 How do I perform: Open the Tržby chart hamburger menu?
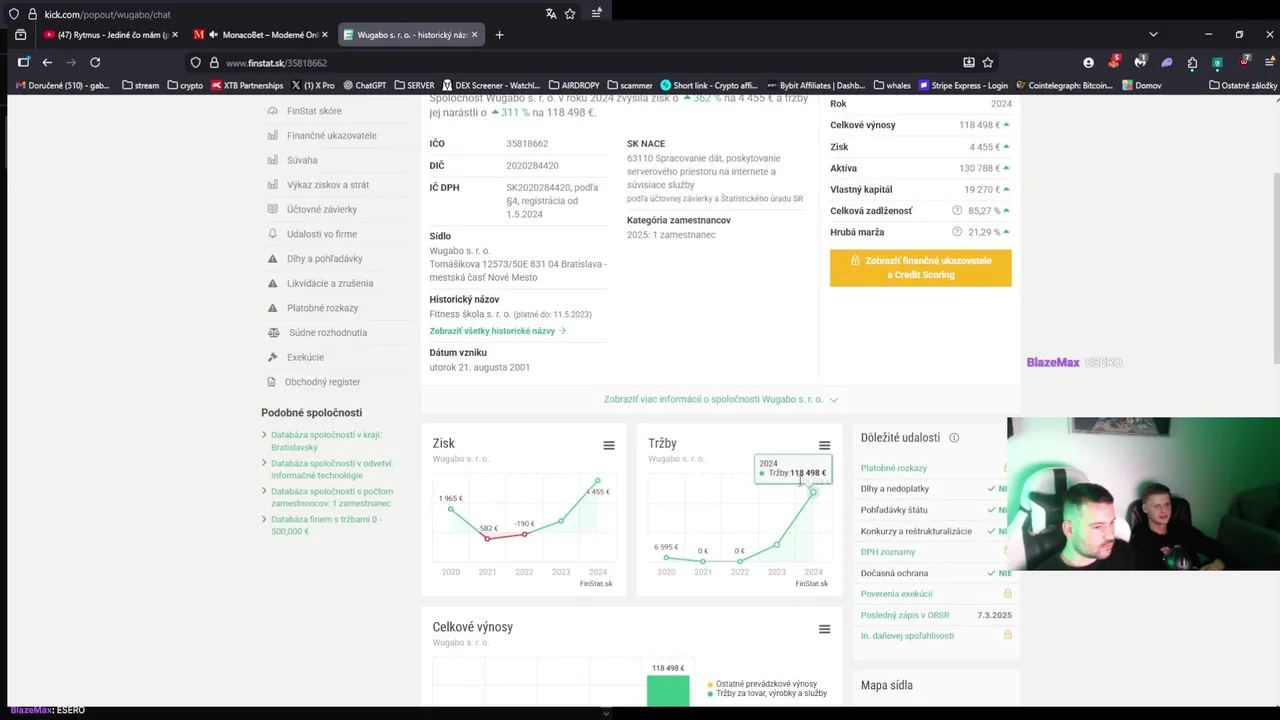824,445
